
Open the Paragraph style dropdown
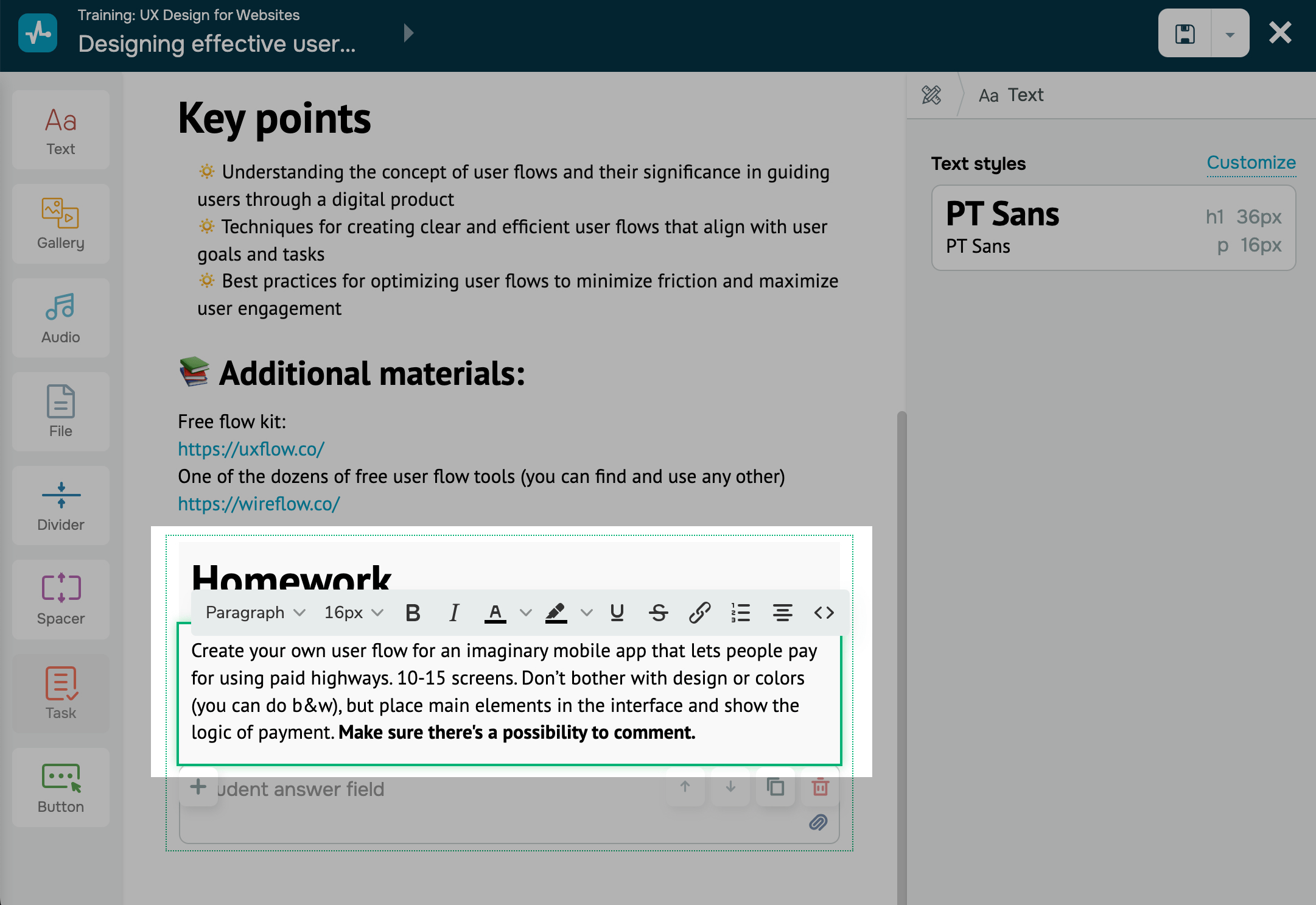tap(255, 613)
